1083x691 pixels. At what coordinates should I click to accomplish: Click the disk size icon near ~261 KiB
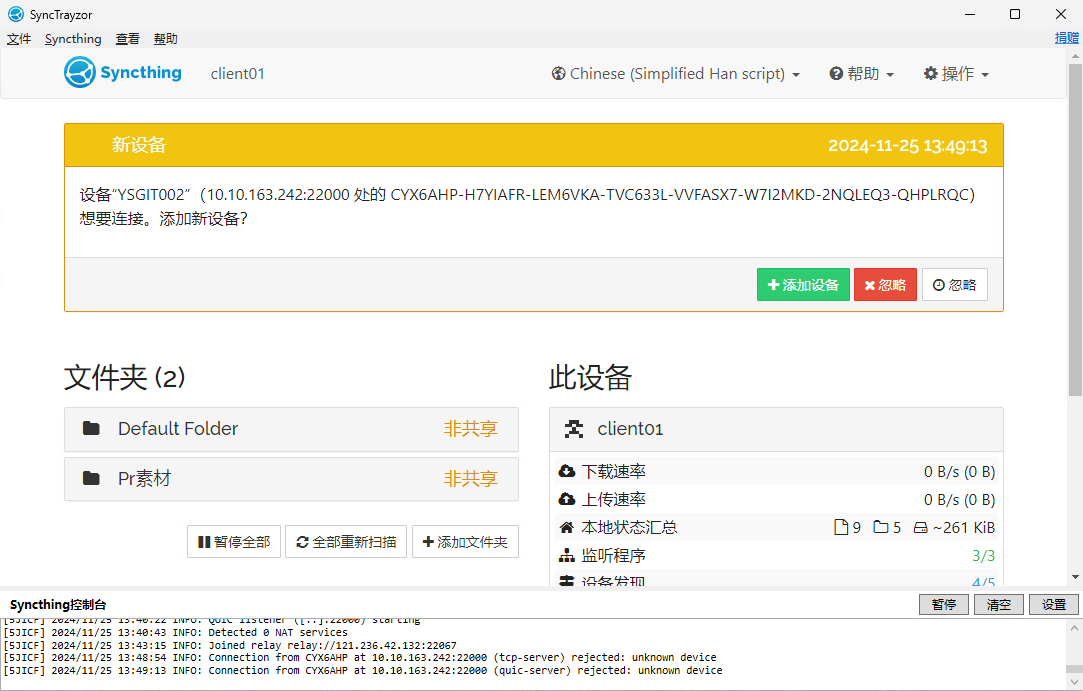coord(921,528)
